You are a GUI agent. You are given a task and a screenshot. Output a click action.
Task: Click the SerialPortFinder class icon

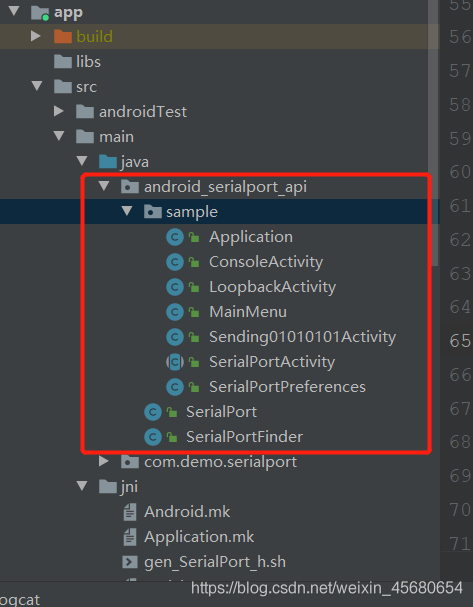pos(153,437)
